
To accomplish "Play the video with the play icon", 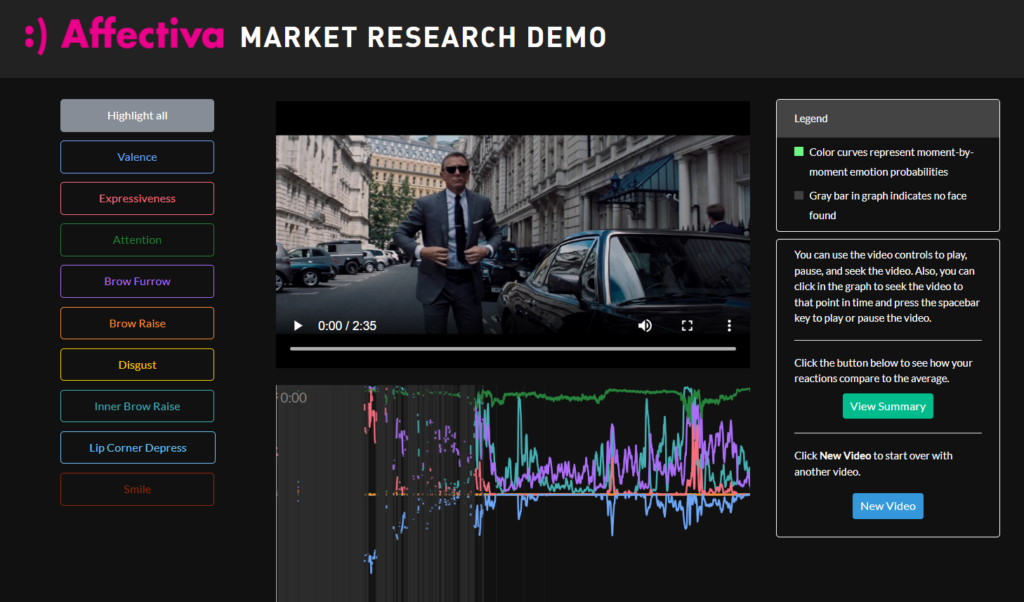I will [x=297, y=326].
